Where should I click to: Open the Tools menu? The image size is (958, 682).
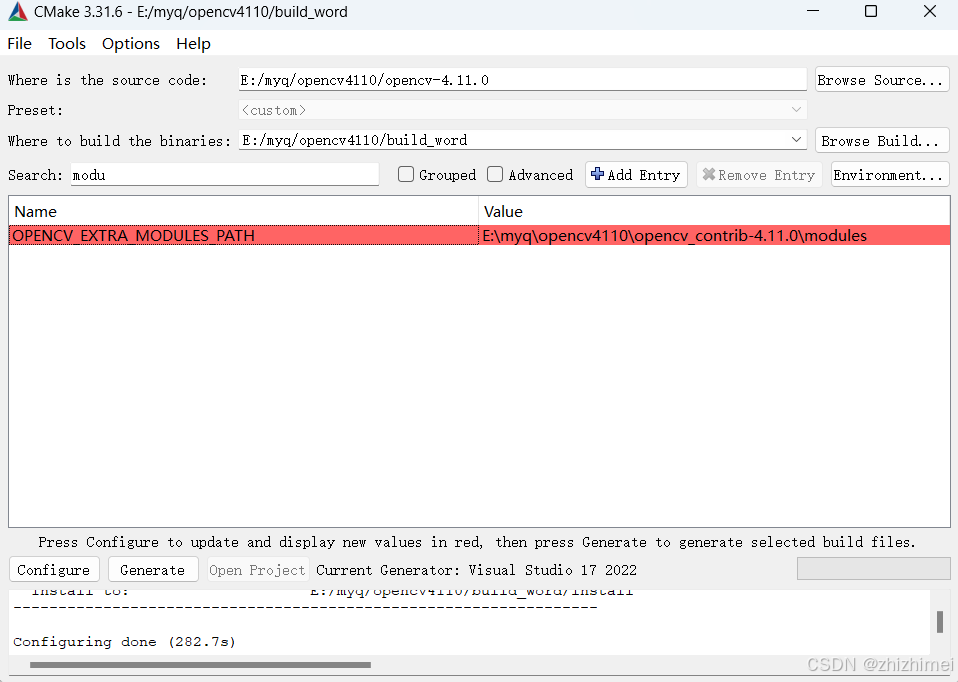click(67, 44)
